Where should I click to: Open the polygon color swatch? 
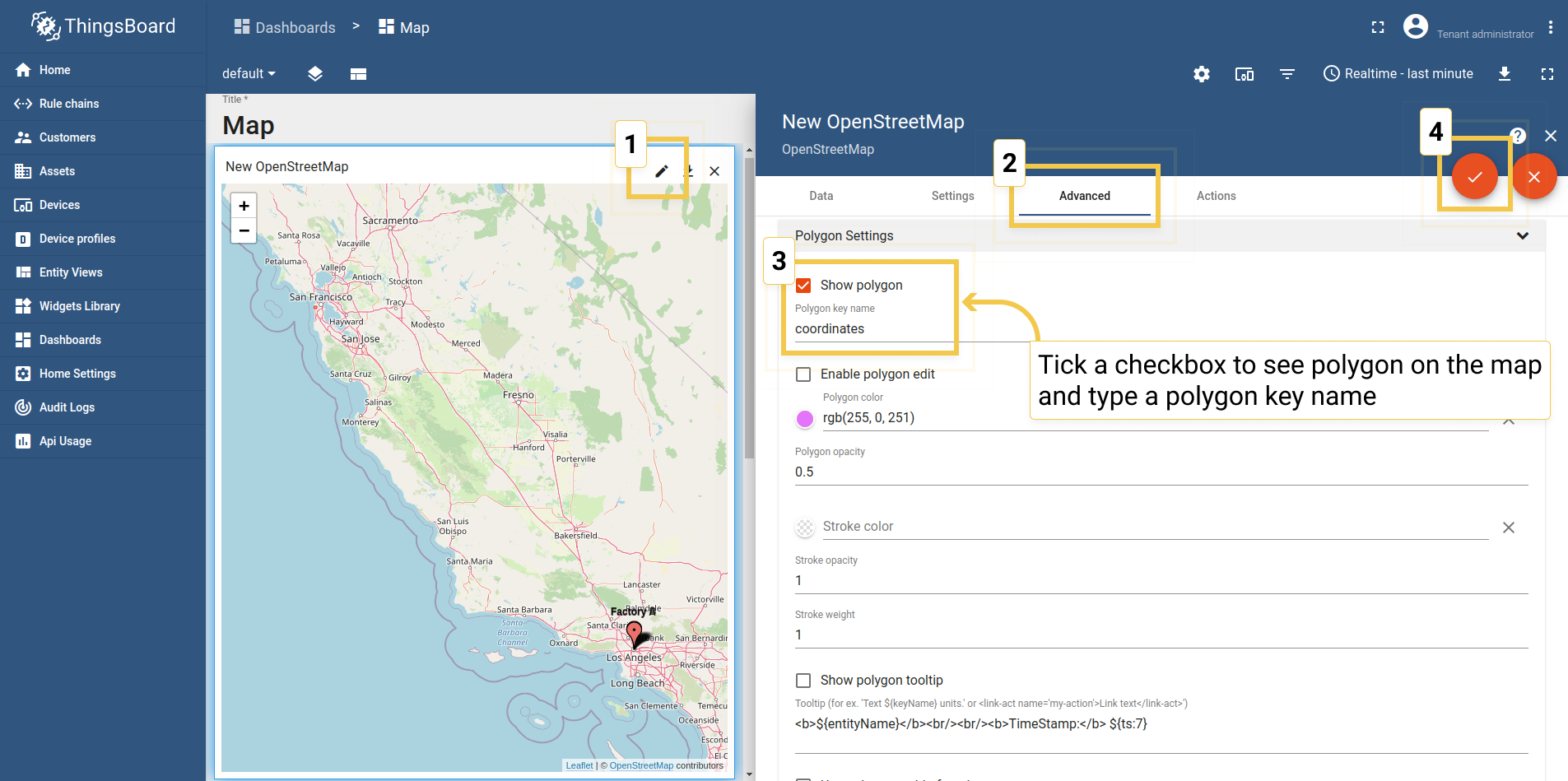point(805,419)
